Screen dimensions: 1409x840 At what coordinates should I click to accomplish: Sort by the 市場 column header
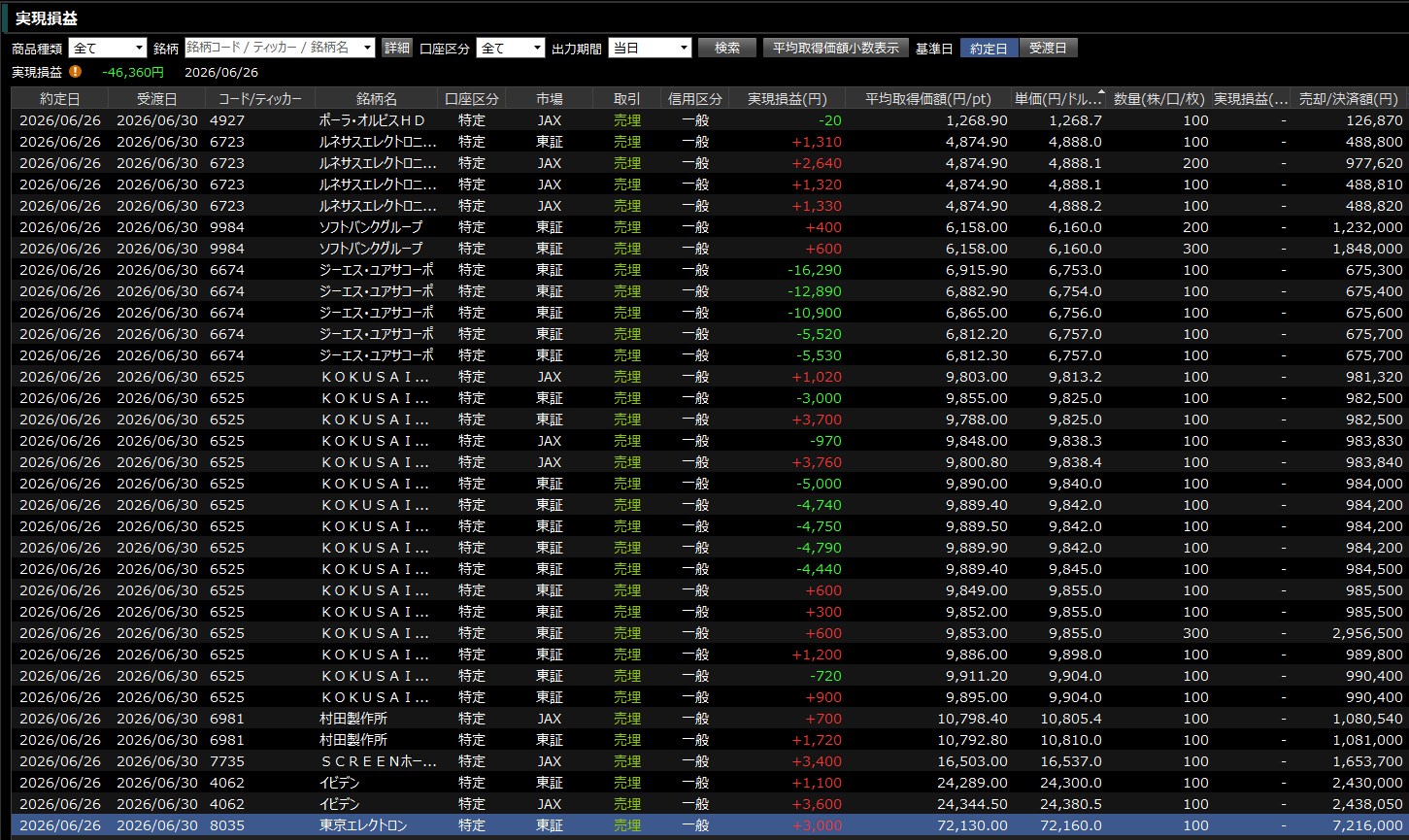pos(550,98)
